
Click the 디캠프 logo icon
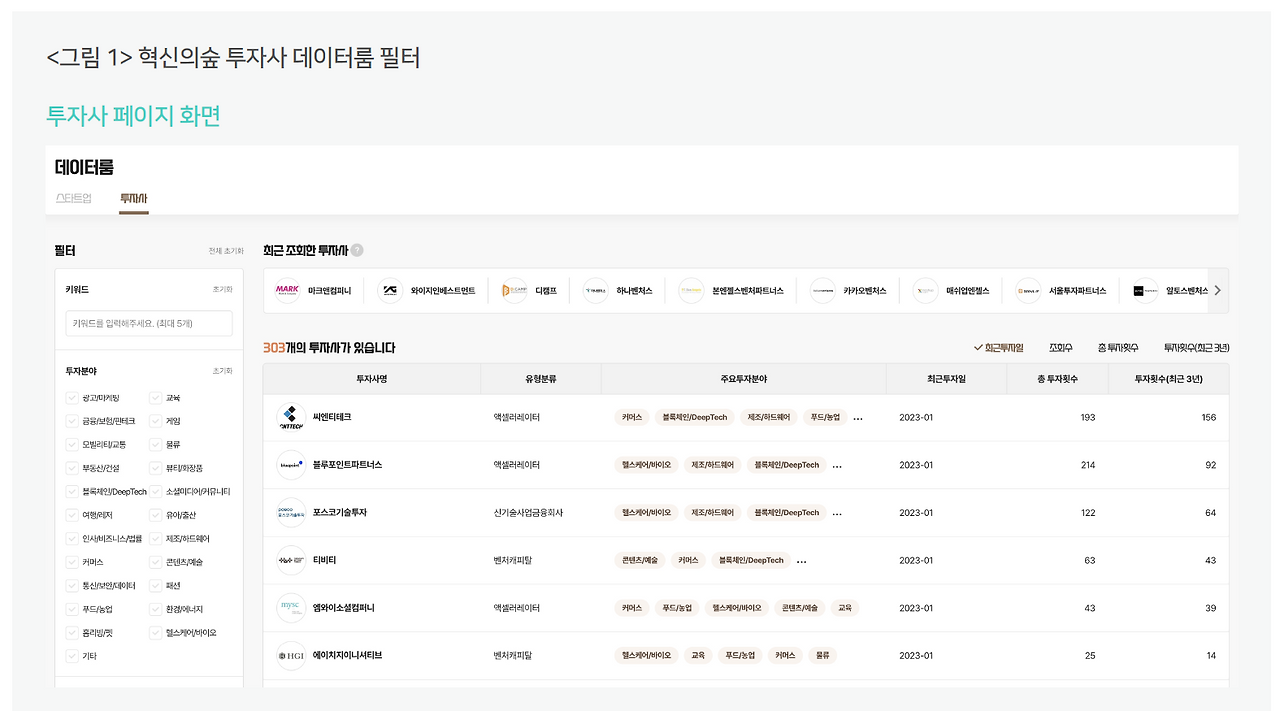(514, 291)
